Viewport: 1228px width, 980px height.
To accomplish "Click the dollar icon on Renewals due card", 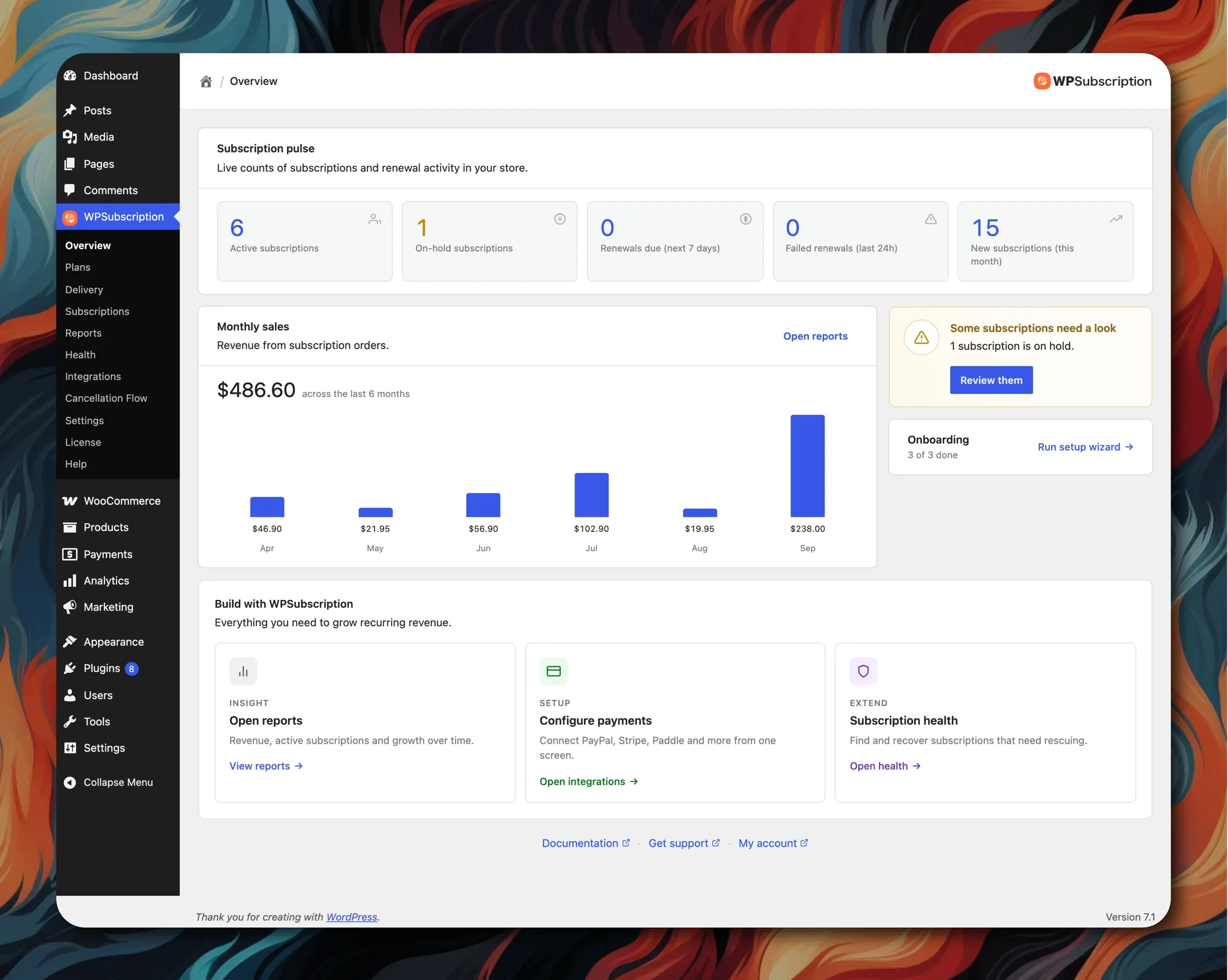I will pyautogui.click(x=745, y=219).
